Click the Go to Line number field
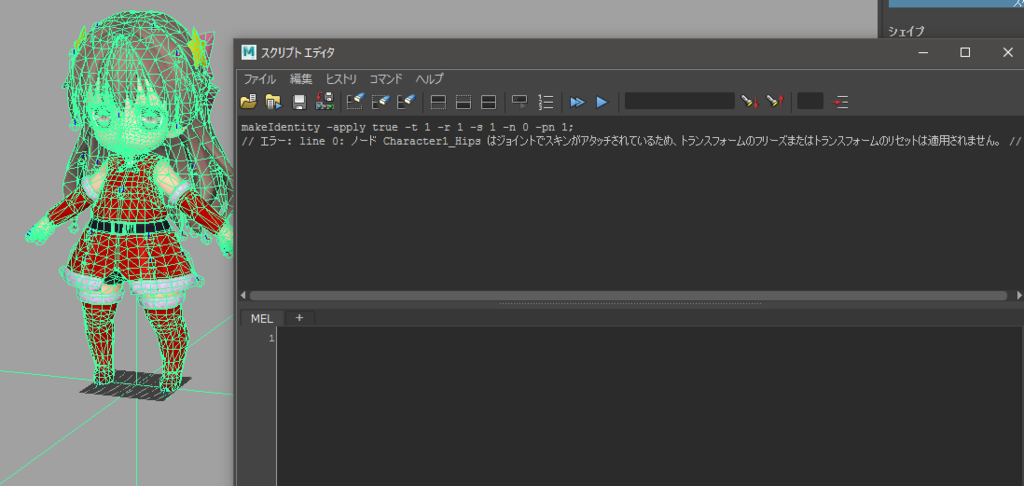Image resolution: width=1024 pixels, height=486 pixels. tap(810, 101)
